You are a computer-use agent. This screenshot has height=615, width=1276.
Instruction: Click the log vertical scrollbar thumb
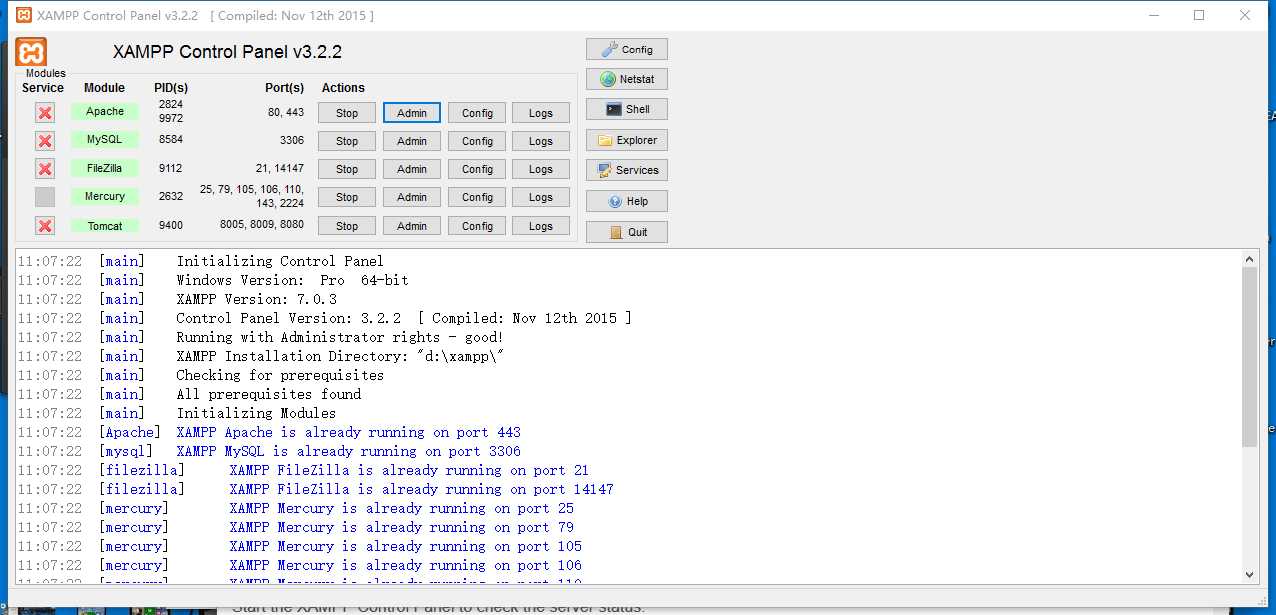point(1249,357)
